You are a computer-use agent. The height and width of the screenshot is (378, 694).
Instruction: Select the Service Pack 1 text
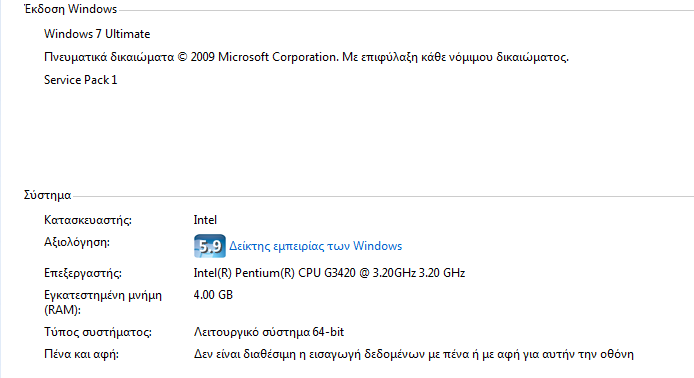81,80
